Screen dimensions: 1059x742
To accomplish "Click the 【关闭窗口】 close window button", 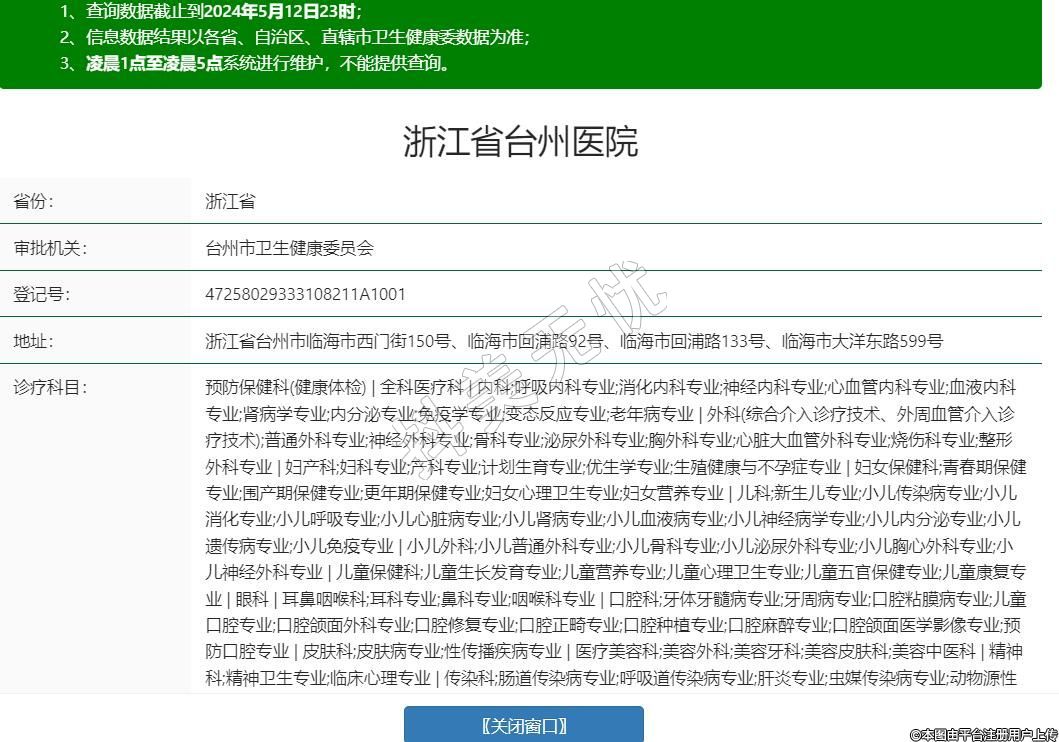I will [x=523, y=725].
